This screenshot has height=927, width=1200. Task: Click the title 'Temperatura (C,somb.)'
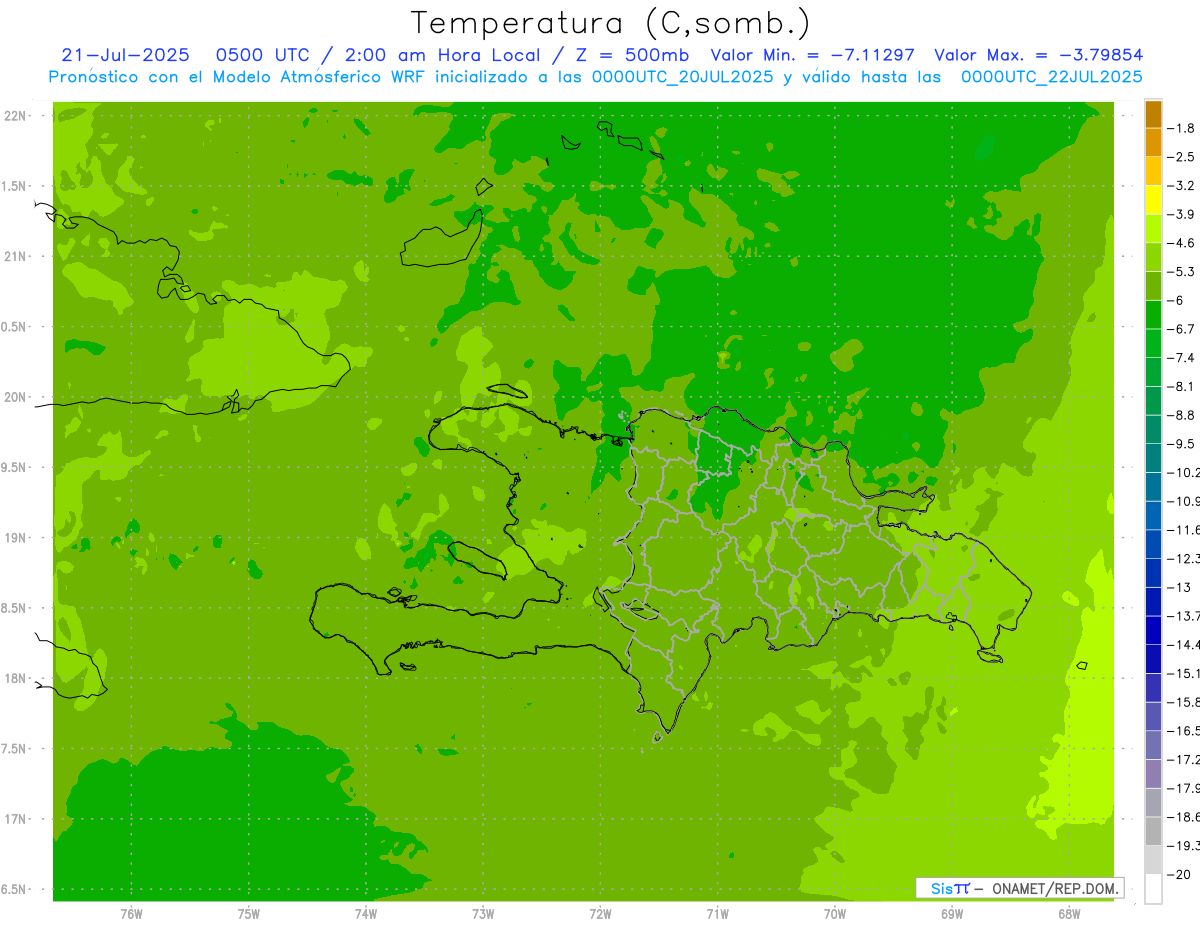coord(611,23)
